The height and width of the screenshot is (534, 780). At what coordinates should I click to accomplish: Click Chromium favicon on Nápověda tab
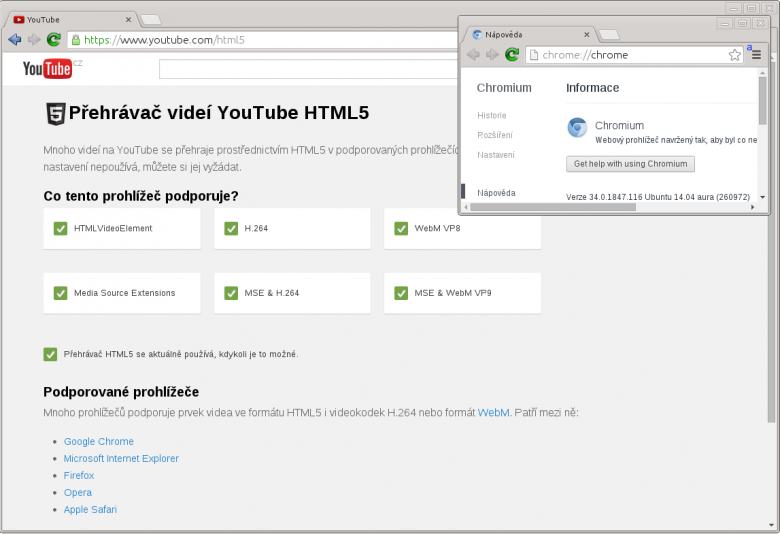click(x=477, y=34)
